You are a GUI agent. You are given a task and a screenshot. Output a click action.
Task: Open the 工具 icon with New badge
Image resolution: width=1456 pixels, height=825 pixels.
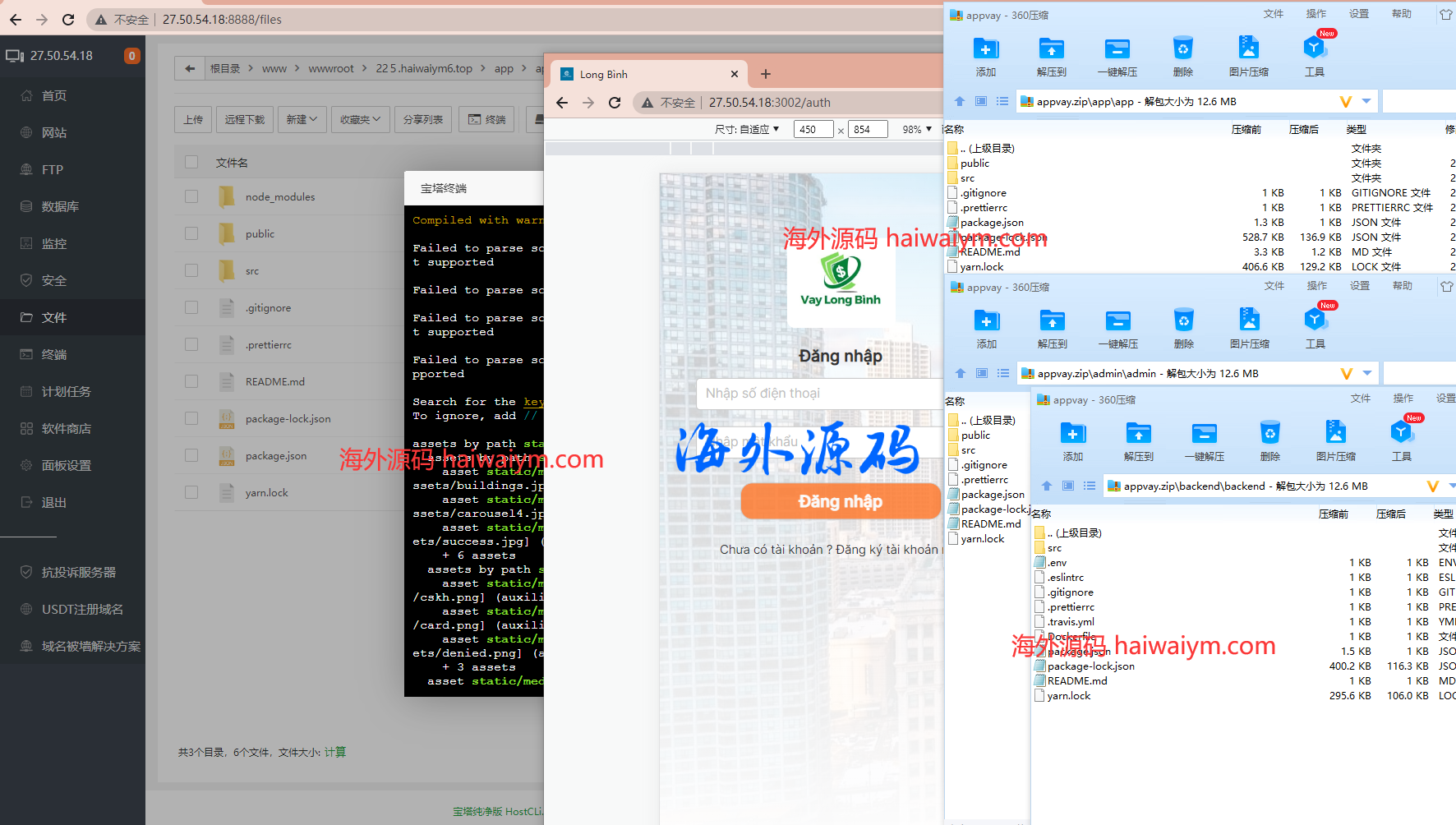pos(1314,49)
